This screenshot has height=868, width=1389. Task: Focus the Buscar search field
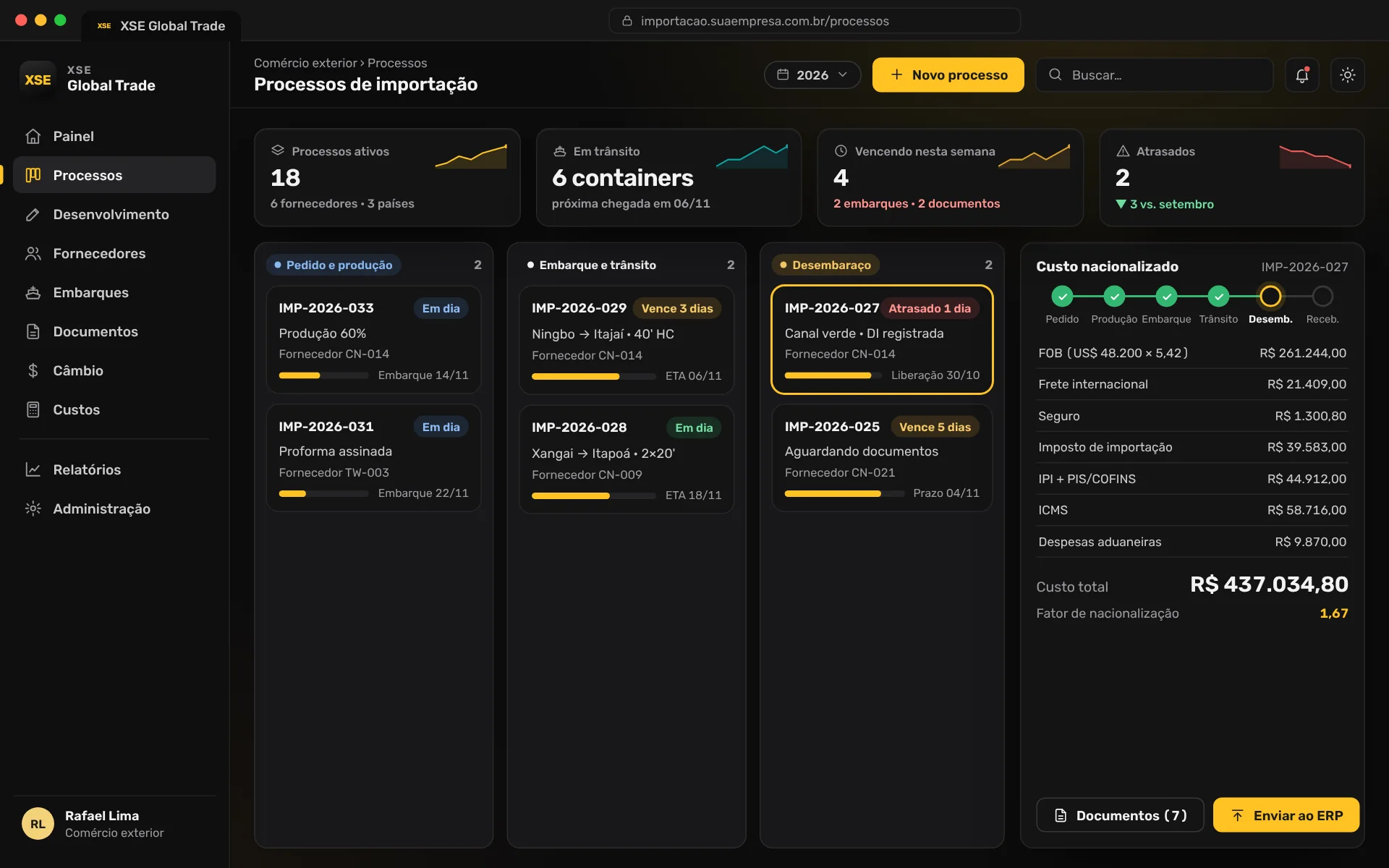point(1155,75)
